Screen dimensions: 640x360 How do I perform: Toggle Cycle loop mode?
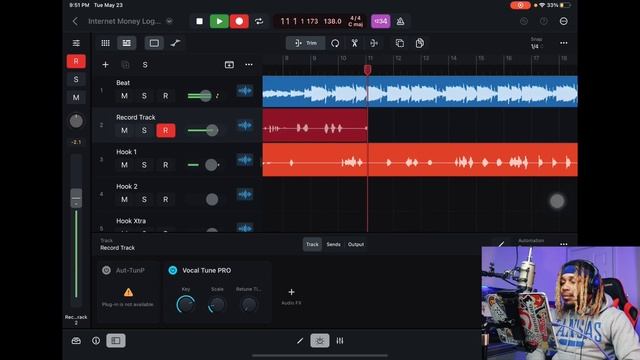(259, 21)
